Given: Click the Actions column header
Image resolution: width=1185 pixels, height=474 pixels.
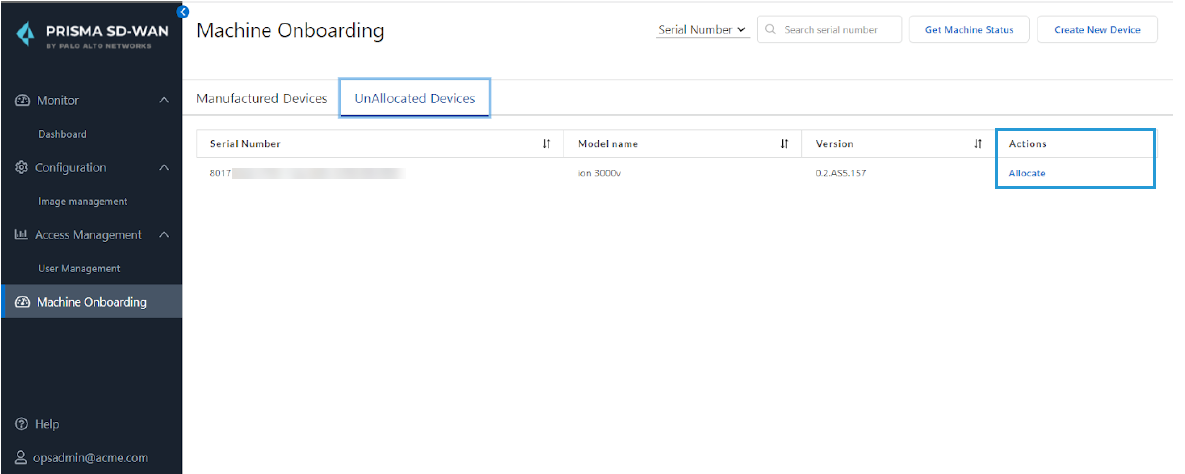Looking at the screenshot, I should (1028, 144).
